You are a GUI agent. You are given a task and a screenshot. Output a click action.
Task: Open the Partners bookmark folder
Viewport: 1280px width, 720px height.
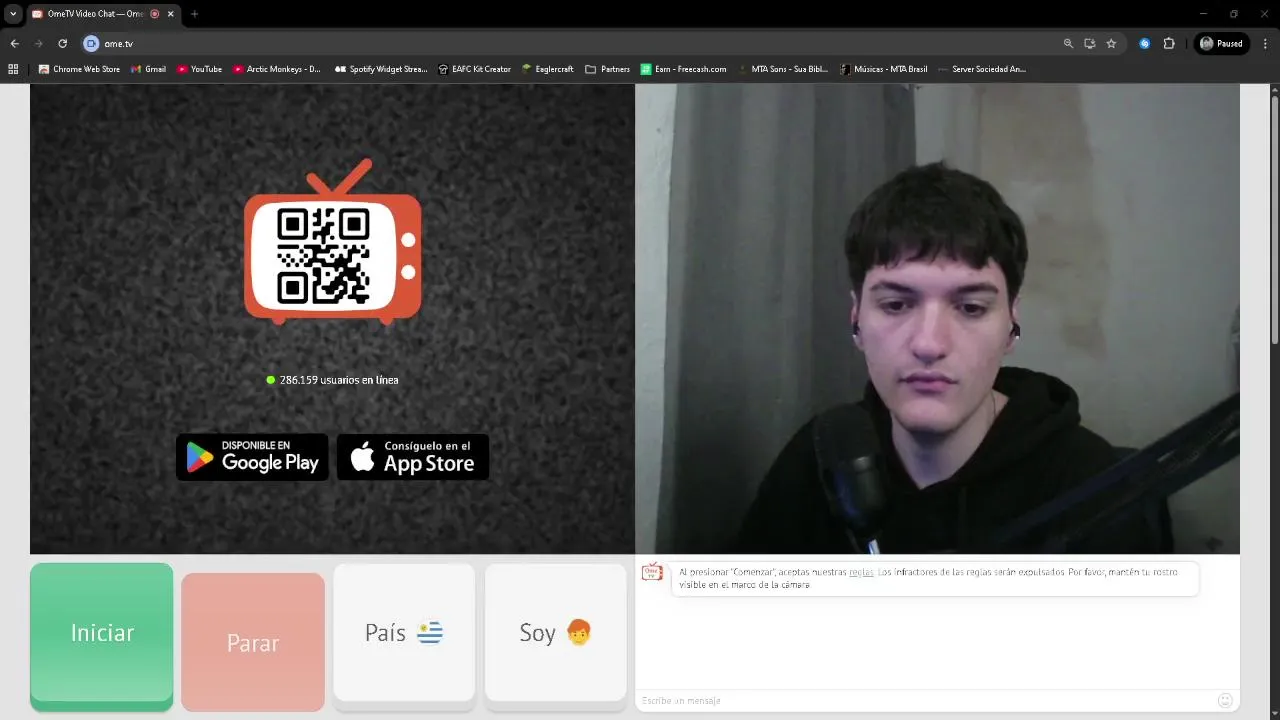coord(607,69)
